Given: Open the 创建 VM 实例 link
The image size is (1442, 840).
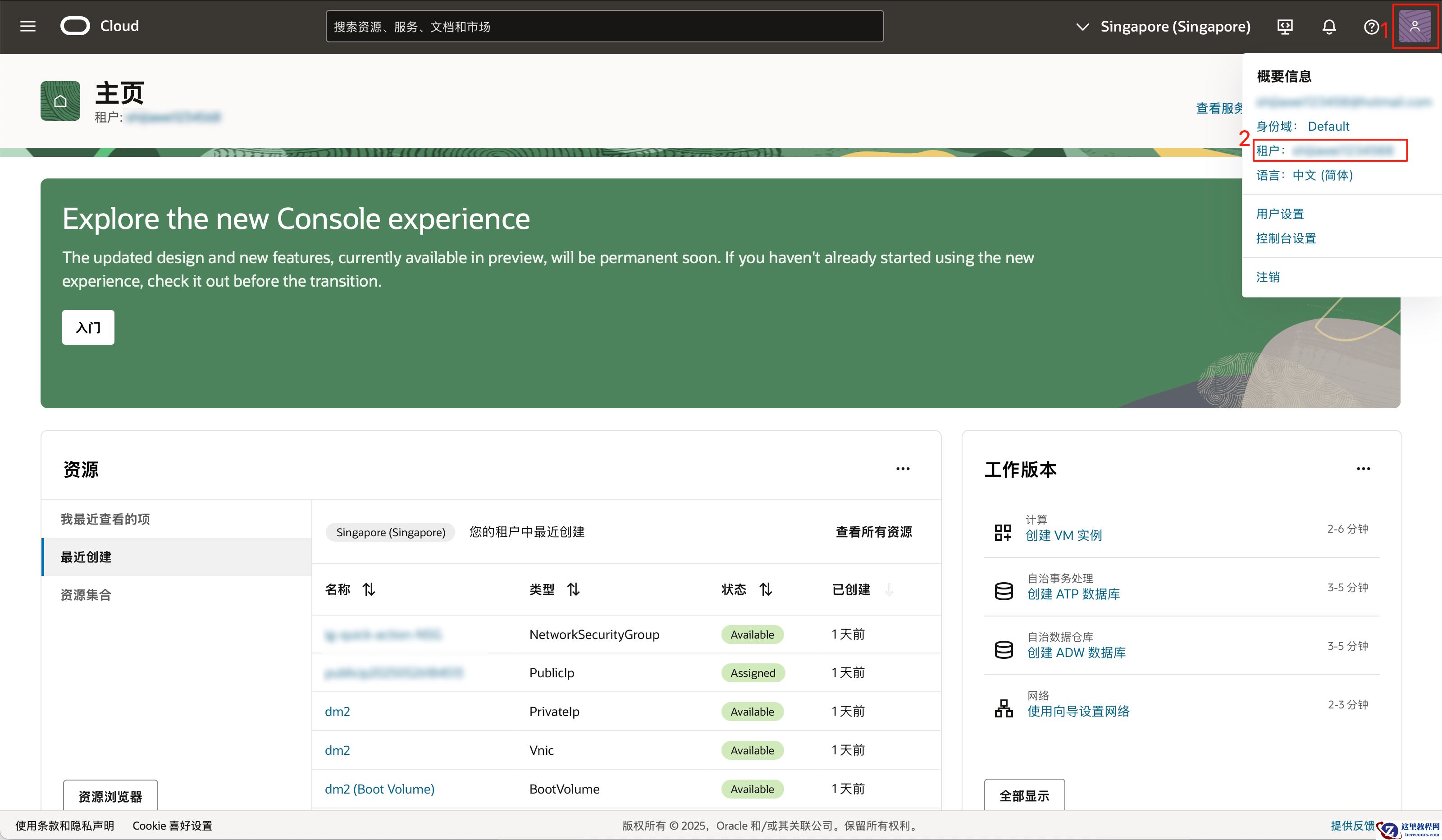Looking at the screenshot, I should pos(1063,535).
